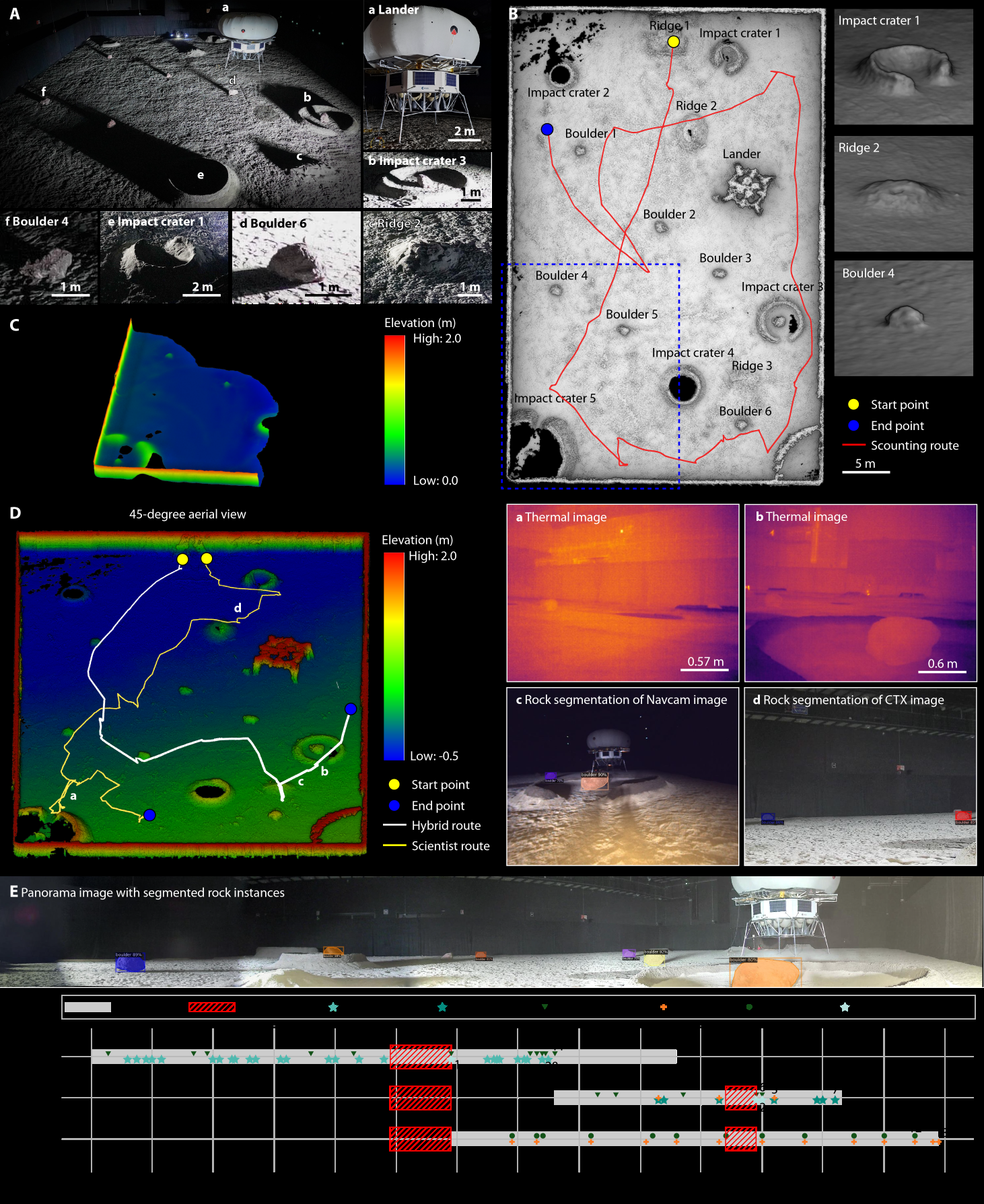Open the Rock segmentation of CTX image
984x1204 pixels.
click(861, 776)
